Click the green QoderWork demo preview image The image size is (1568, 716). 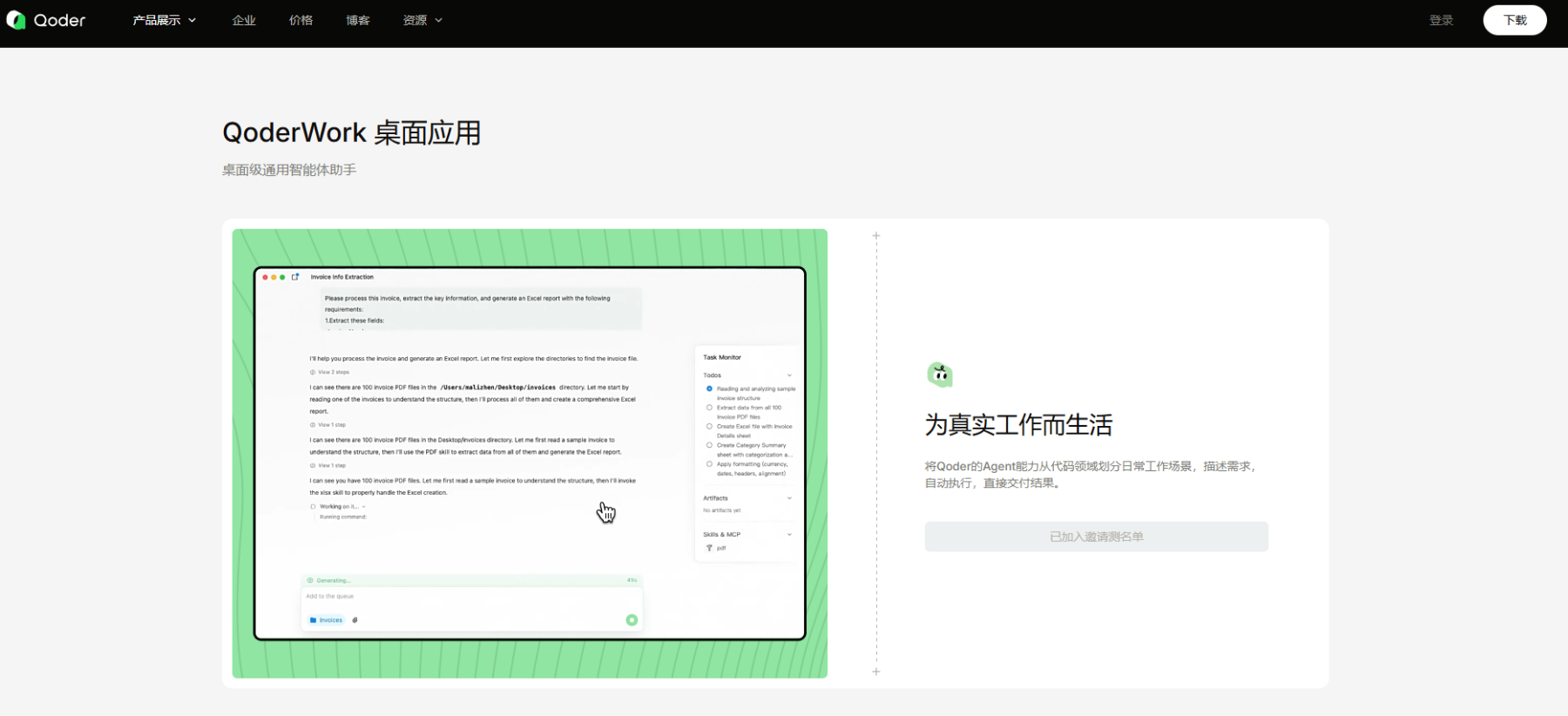[x=530, y=454]
